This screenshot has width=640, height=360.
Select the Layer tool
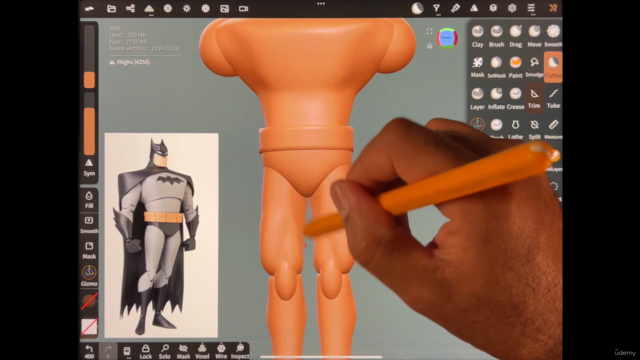point(477,98)
